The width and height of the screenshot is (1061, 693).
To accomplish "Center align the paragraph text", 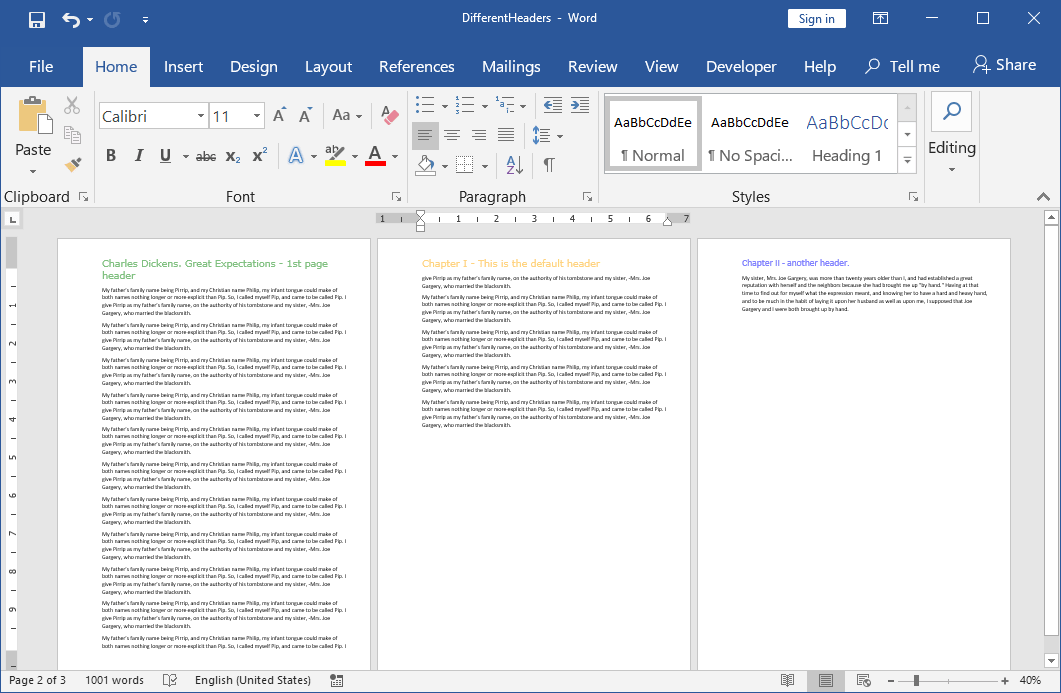I will 452,135.
